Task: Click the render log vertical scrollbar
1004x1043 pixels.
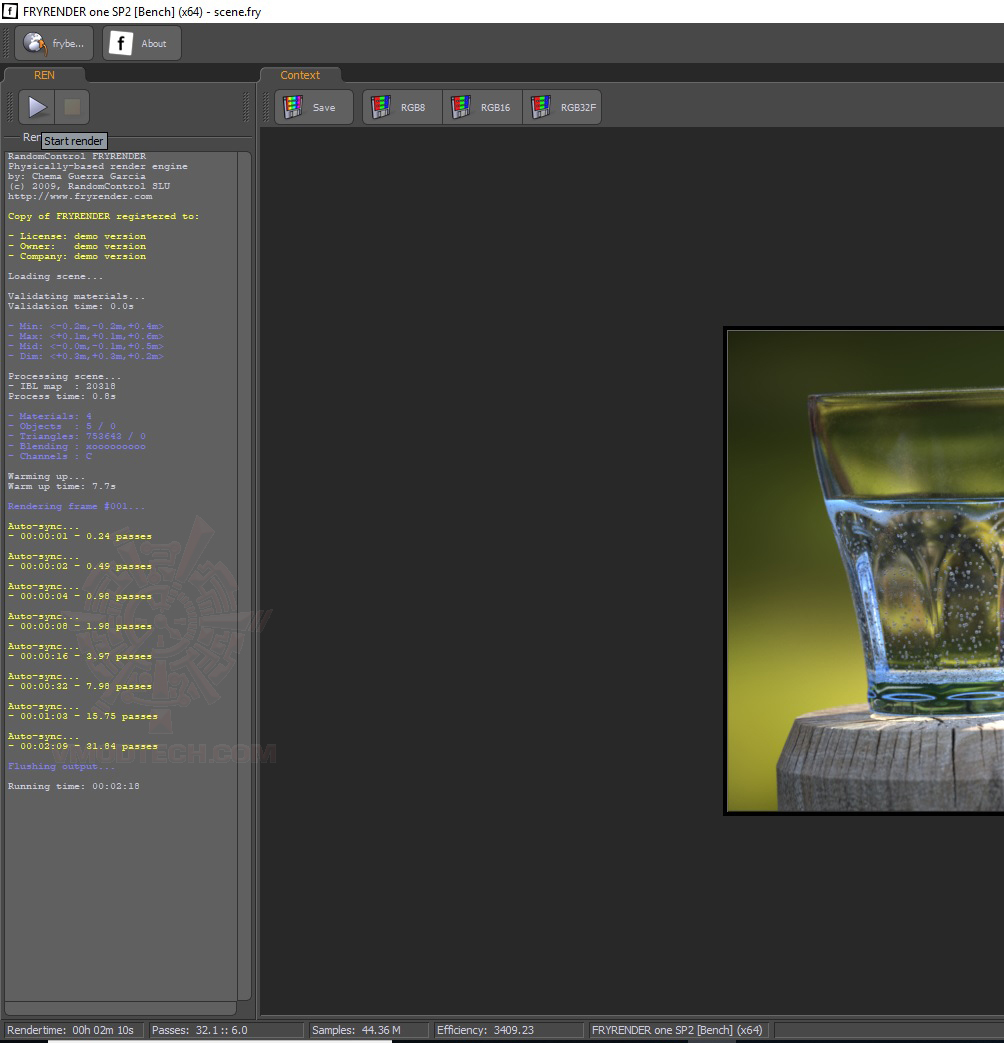Action: pyautogui.click(x=244, y=575)
